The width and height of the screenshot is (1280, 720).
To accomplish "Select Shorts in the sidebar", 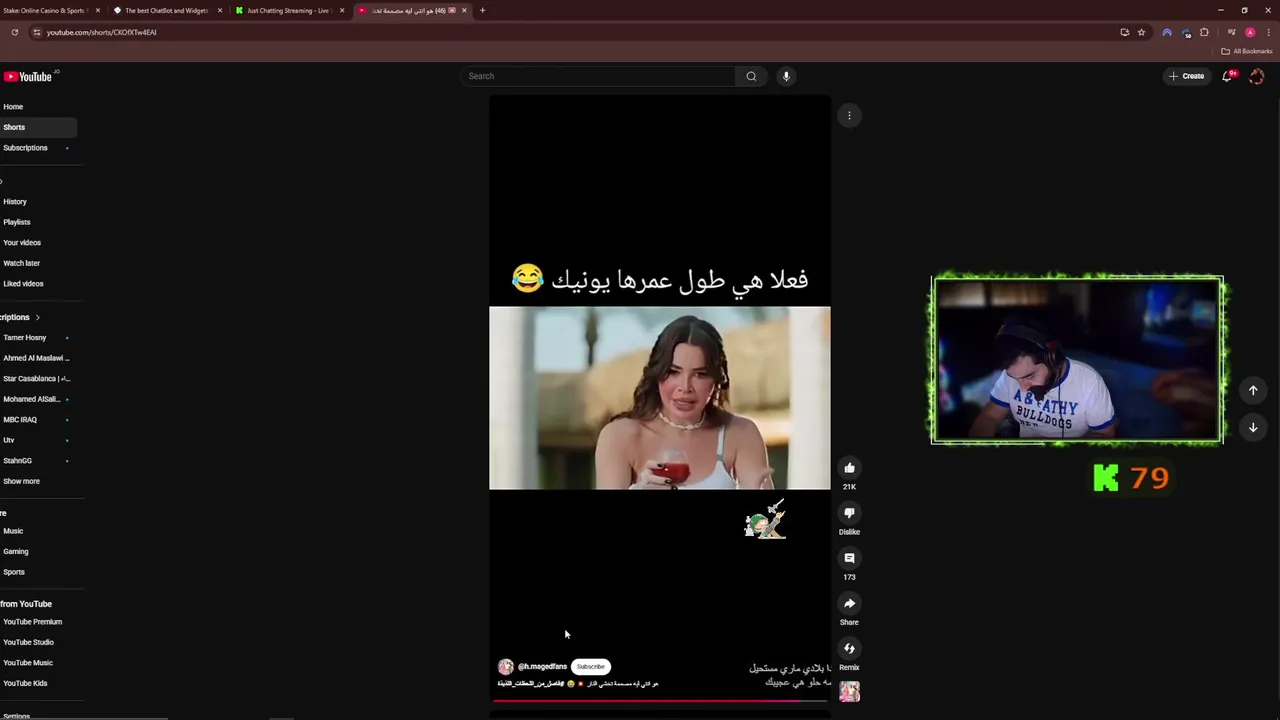I will coord(38,127).
